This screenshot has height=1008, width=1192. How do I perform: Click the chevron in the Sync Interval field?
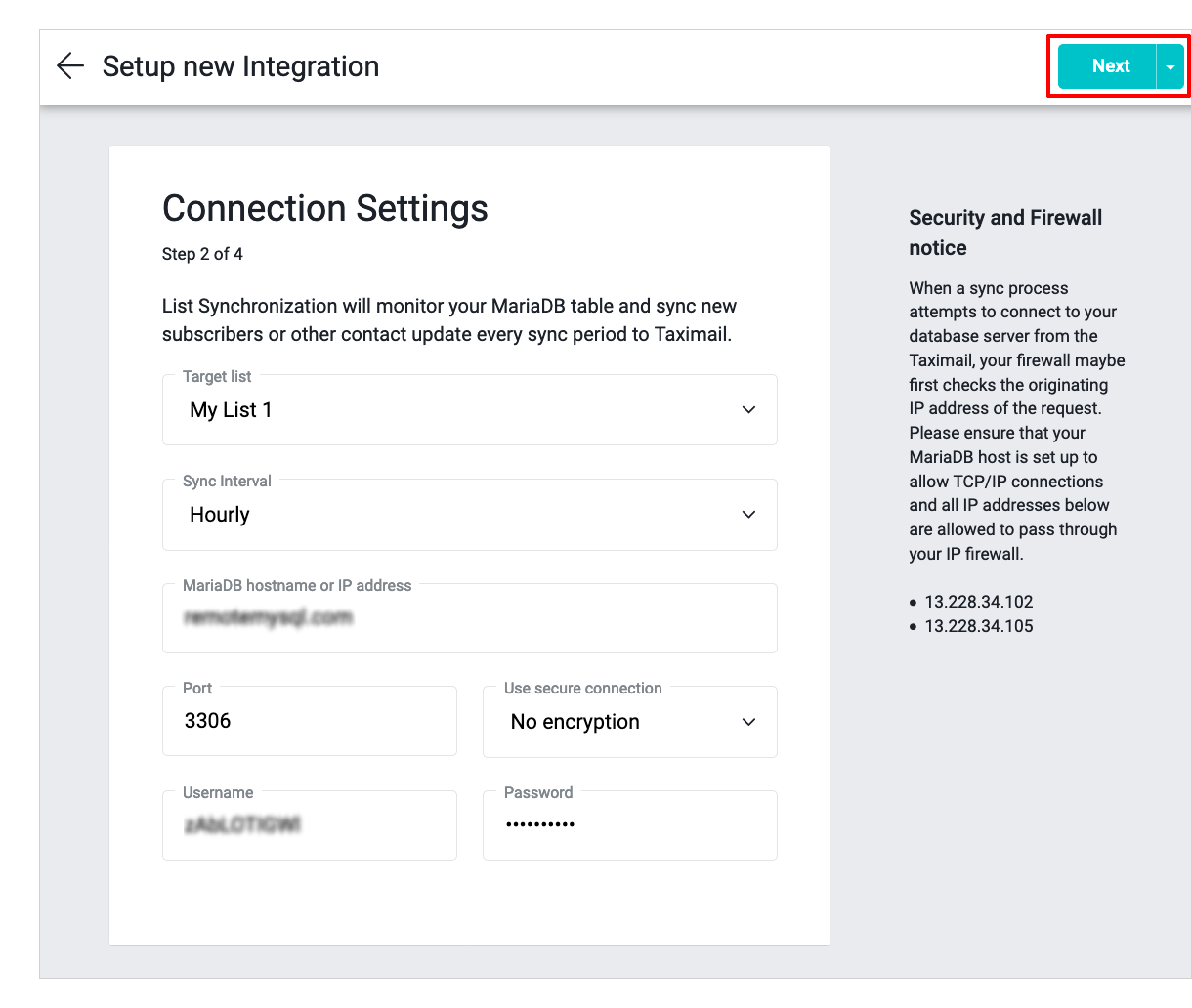[748, 515]
